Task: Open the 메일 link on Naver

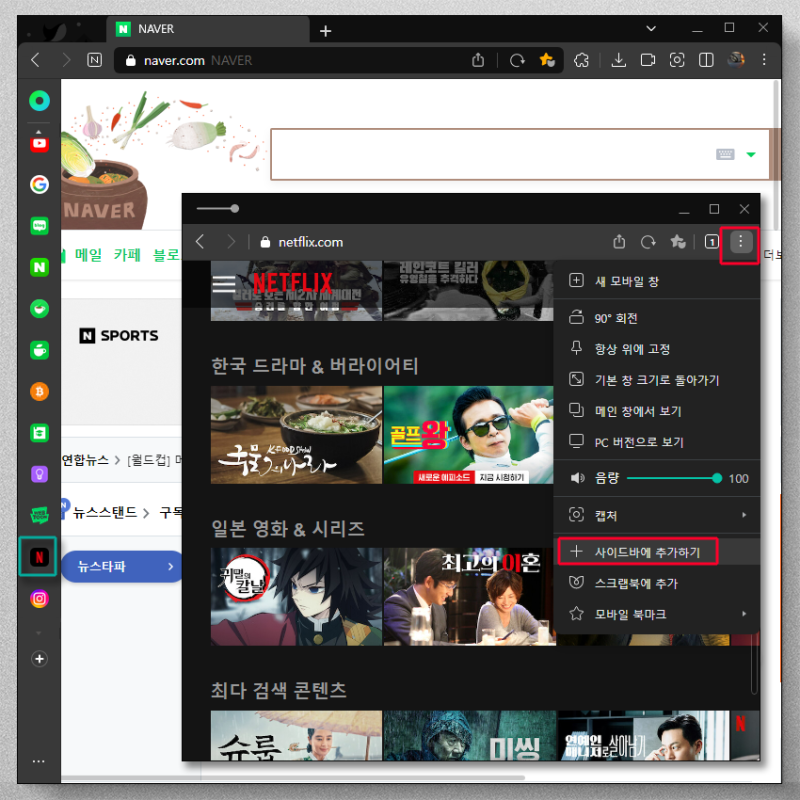Action: [88, 254]
